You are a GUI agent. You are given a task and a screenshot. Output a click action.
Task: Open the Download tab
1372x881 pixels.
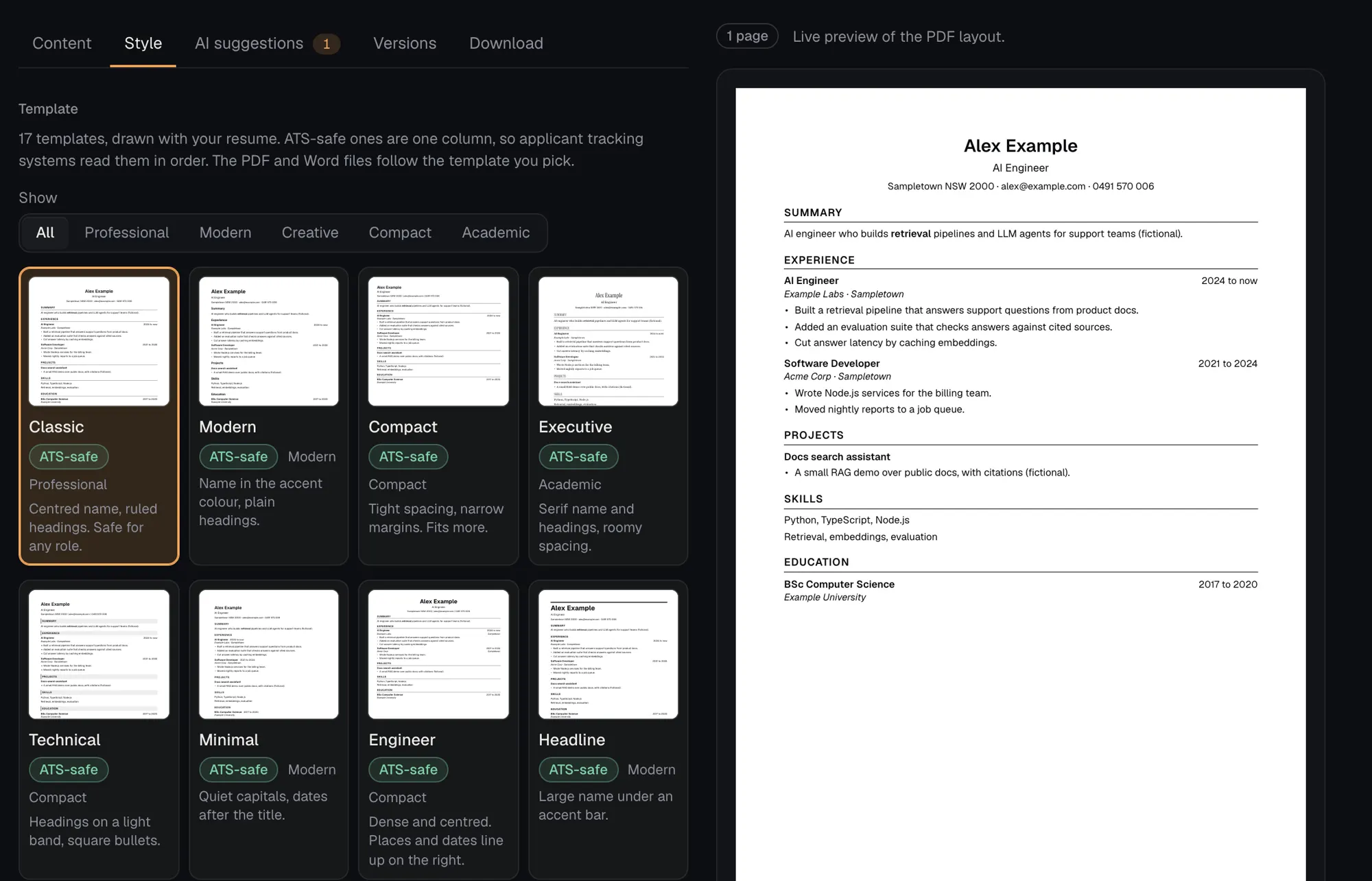coord(506,43)
